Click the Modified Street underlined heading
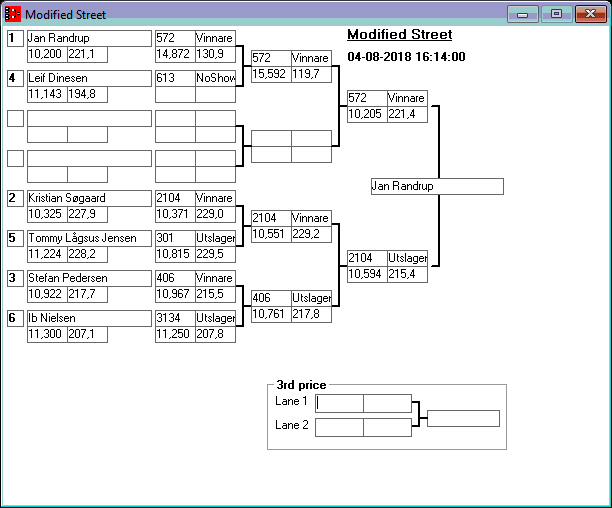This screenshot has width=612, height=508. click(399, 35)
